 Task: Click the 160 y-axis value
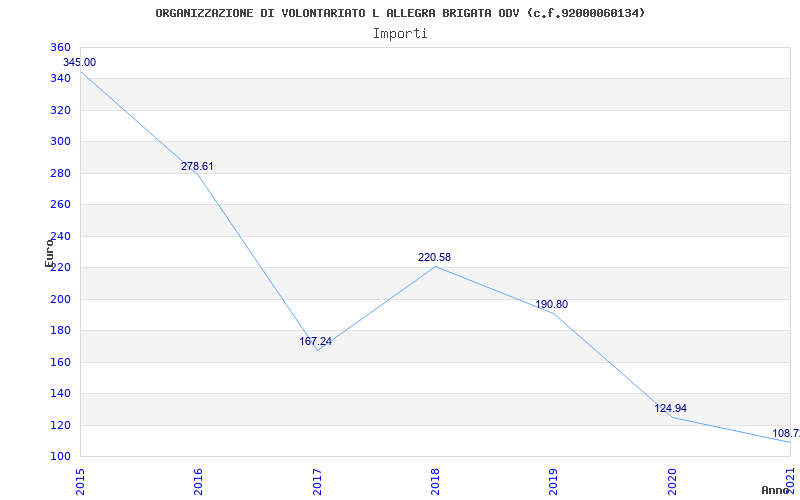click(x=61, y=362)
